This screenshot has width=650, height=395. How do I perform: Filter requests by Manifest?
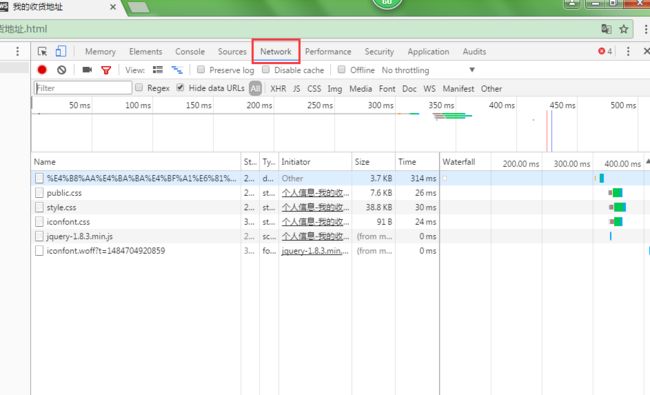coord(458,89)
